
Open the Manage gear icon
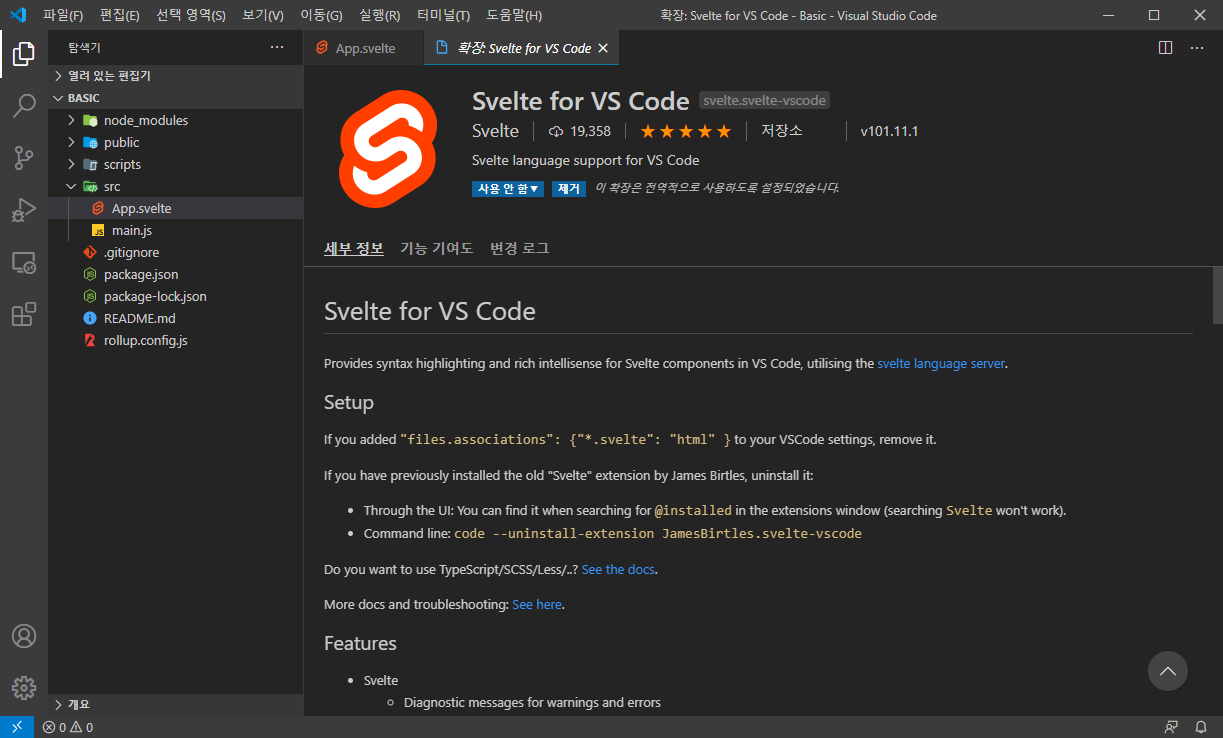[x=24, y=688]
